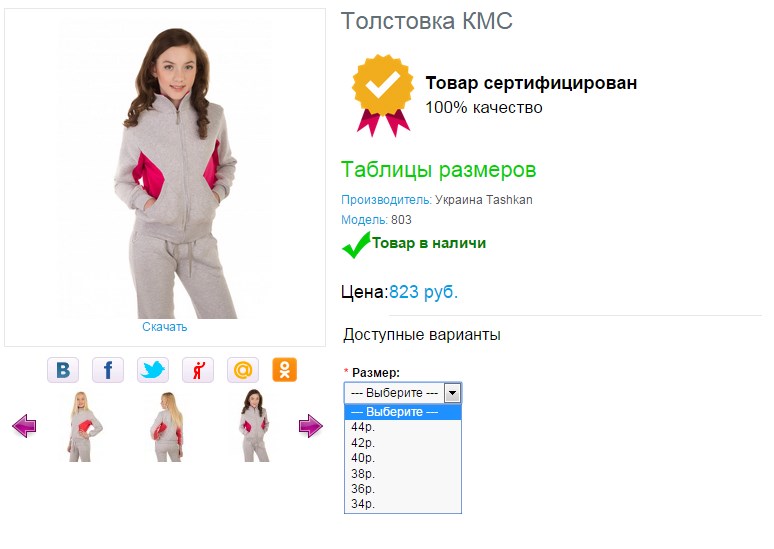Share via Ya.ru red figure icon
The width and height of the screenshot is (774, 549).
[x=198, y=370]
